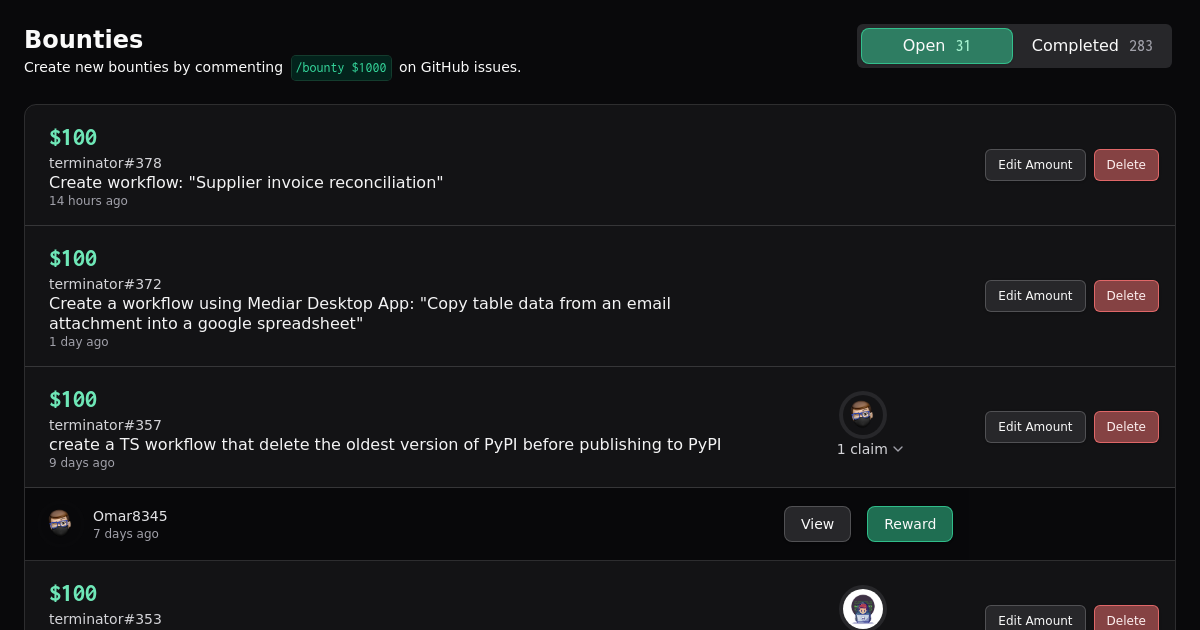Viewport: 1200px width, 630px height.
Task: View Omar8345's claim submission
Action: [x=817, y=524]
